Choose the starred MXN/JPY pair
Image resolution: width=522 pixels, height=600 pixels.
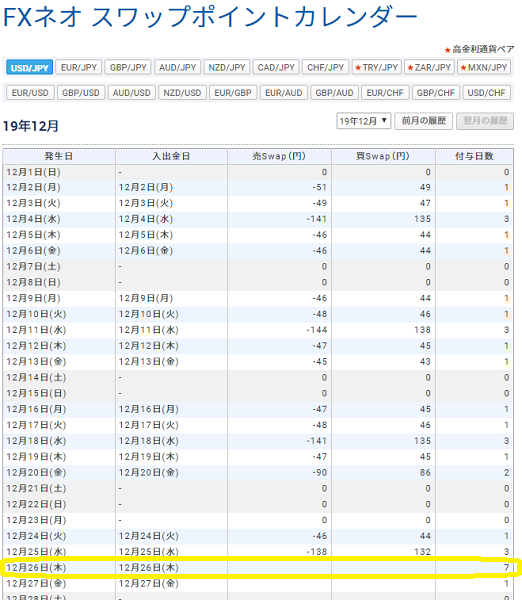coord(484,68)
